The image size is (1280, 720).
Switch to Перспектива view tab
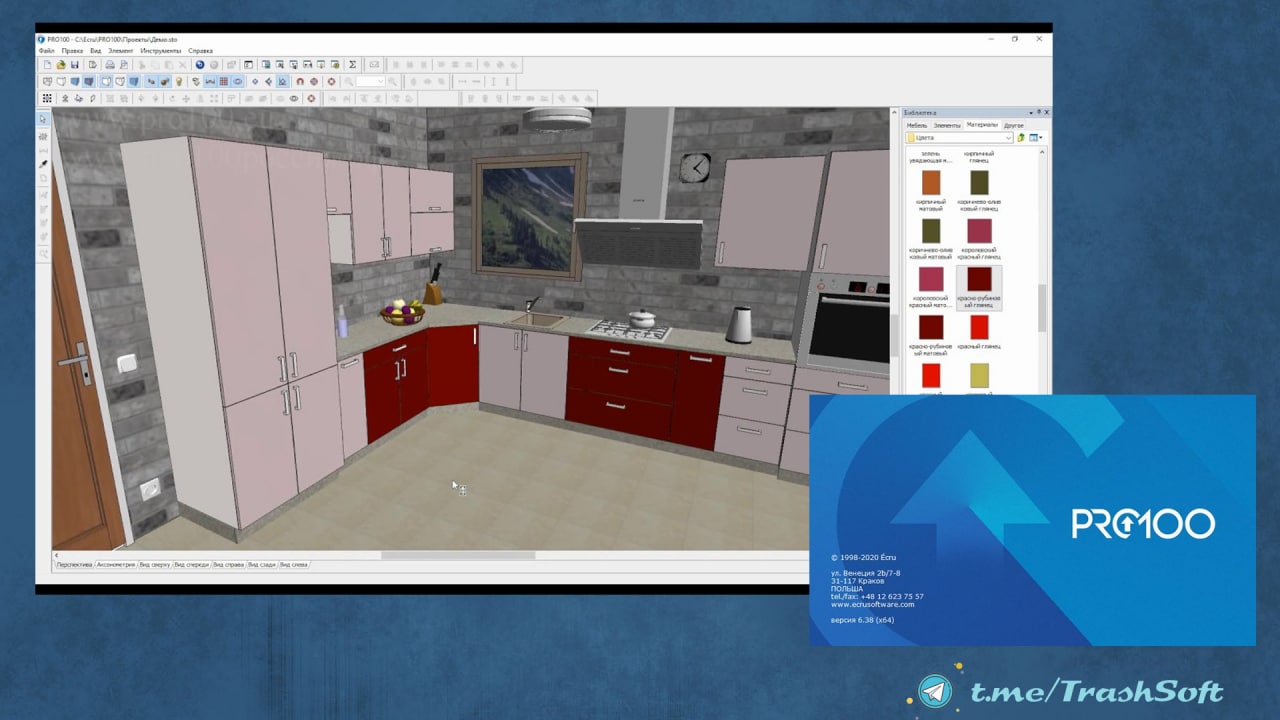tap(74, 565)
